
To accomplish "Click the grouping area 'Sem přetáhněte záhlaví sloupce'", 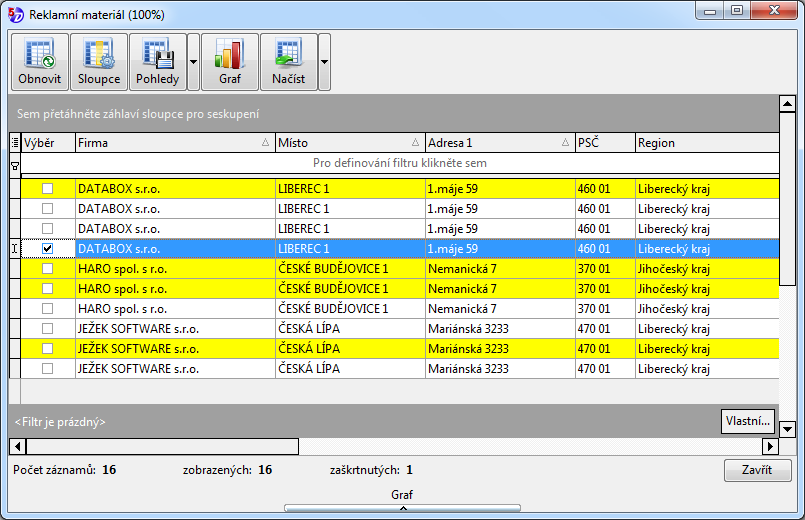I will click(394, 113).
